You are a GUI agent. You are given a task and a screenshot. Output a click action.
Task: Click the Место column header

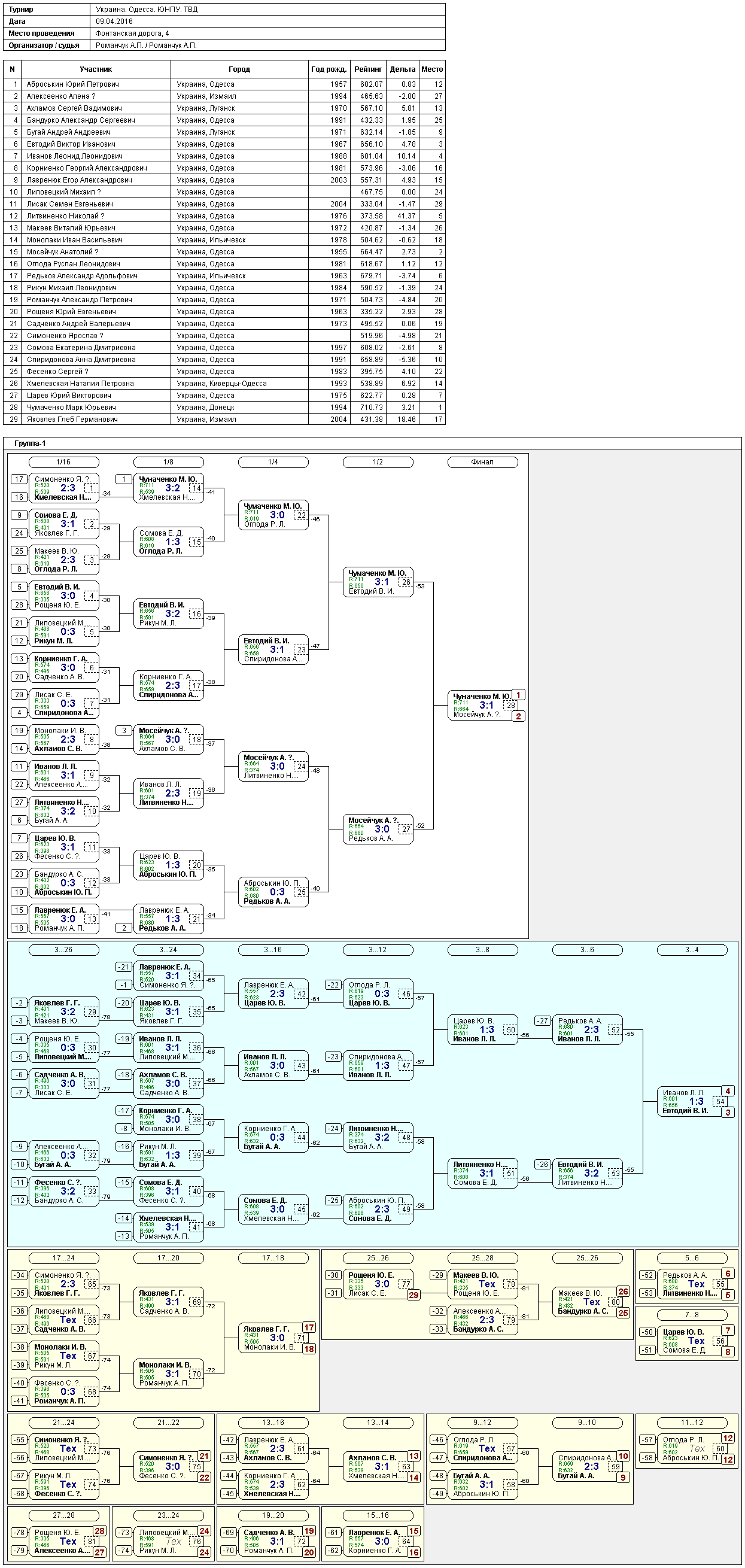tap(432, 69)
